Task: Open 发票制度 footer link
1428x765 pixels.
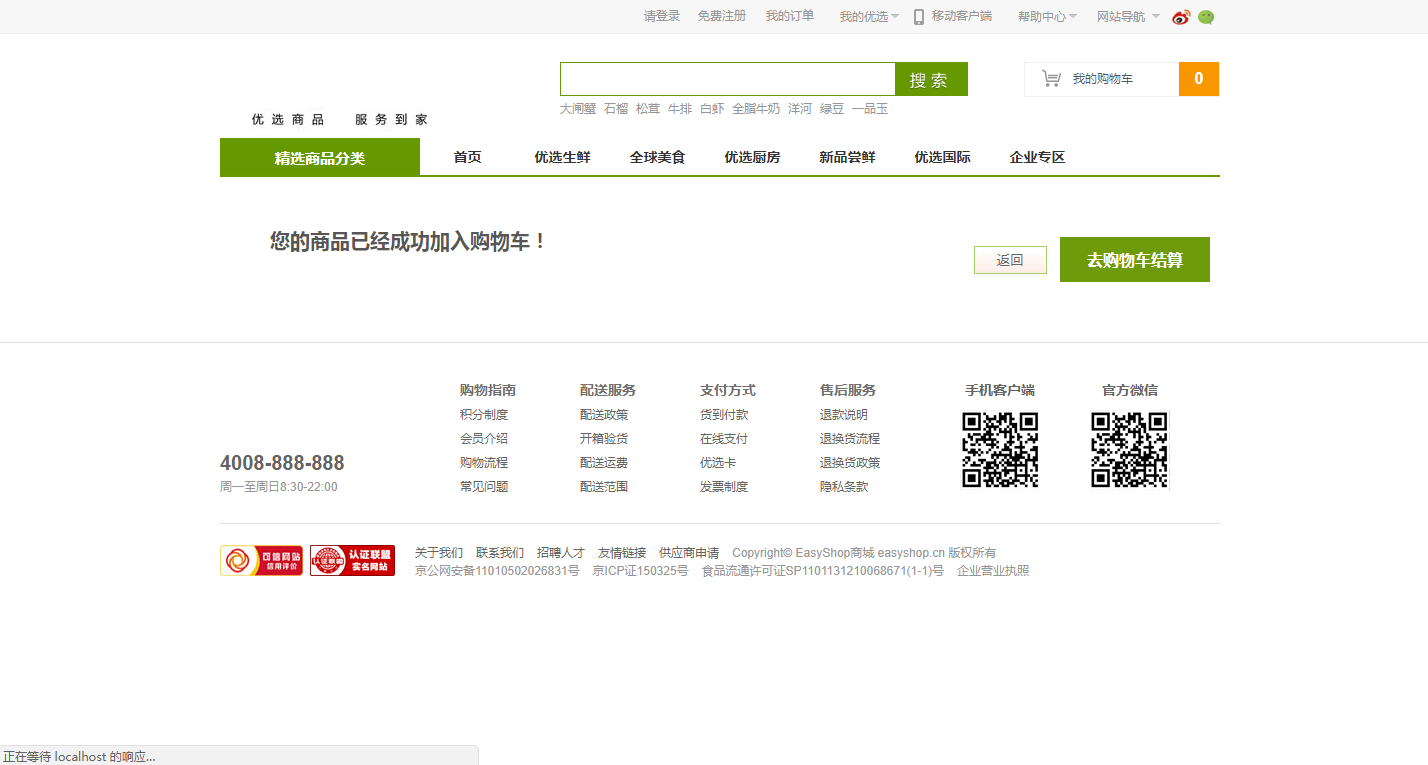Action: click(x=724, y=487)
